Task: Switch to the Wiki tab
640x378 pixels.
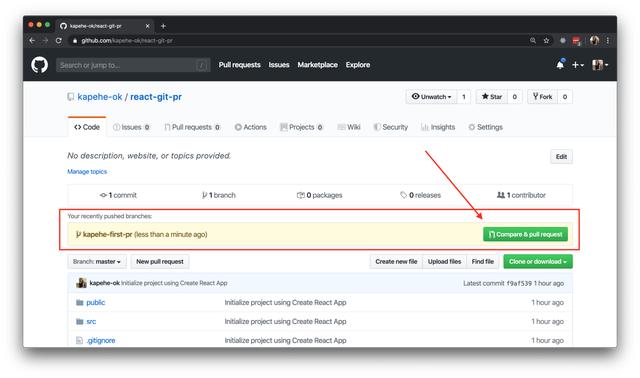Action: pyautogui.click(x=349, y=127)
